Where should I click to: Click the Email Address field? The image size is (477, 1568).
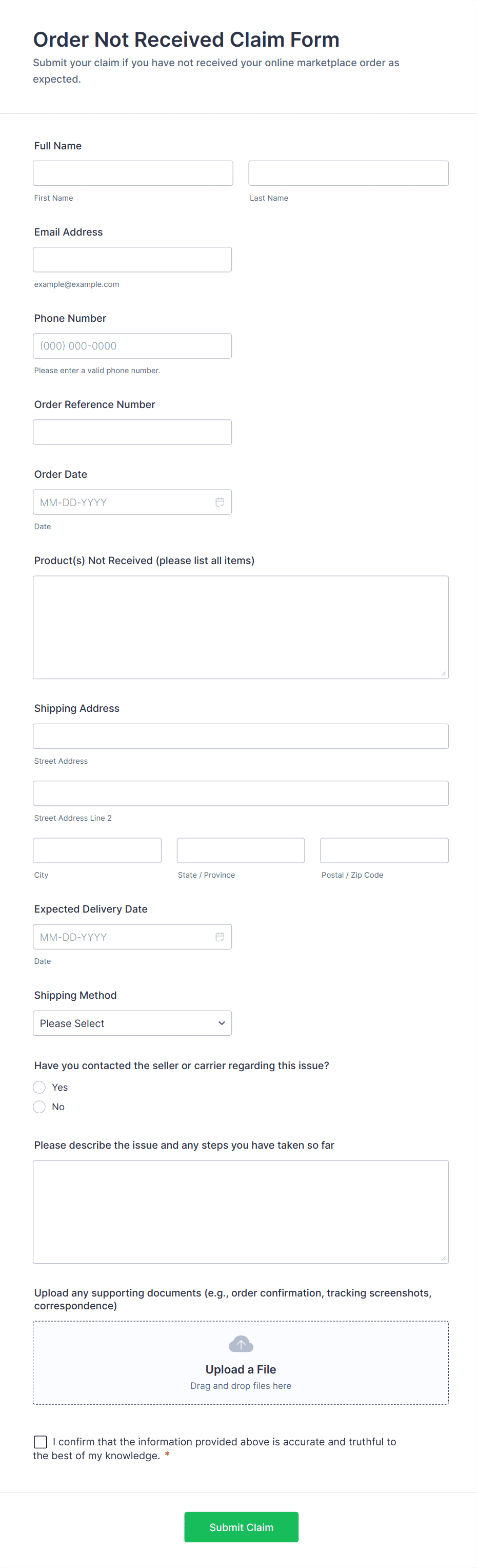pyautogui.click(x=132, y=259)
